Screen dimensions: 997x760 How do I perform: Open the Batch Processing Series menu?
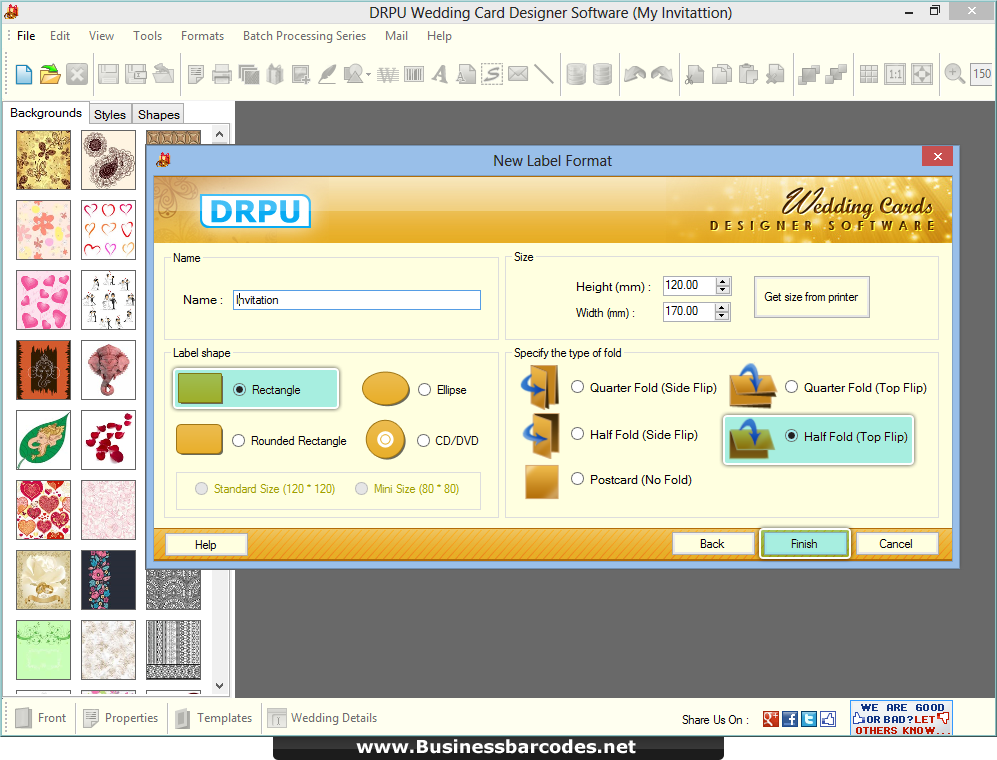click(305, 36)
